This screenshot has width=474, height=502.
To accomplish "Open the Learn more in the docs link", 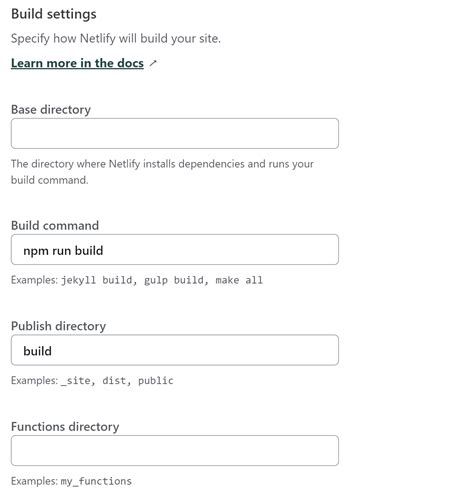I will [x=77, y=63].
